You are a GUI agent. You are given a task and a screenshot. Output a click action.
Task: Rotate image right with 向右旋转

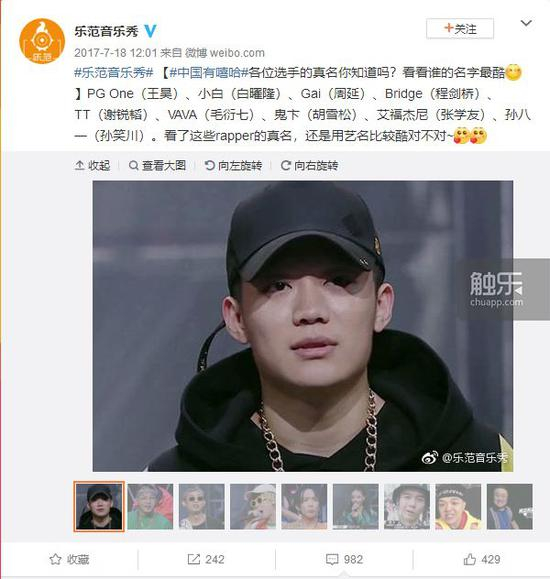(x=310, y=166)
